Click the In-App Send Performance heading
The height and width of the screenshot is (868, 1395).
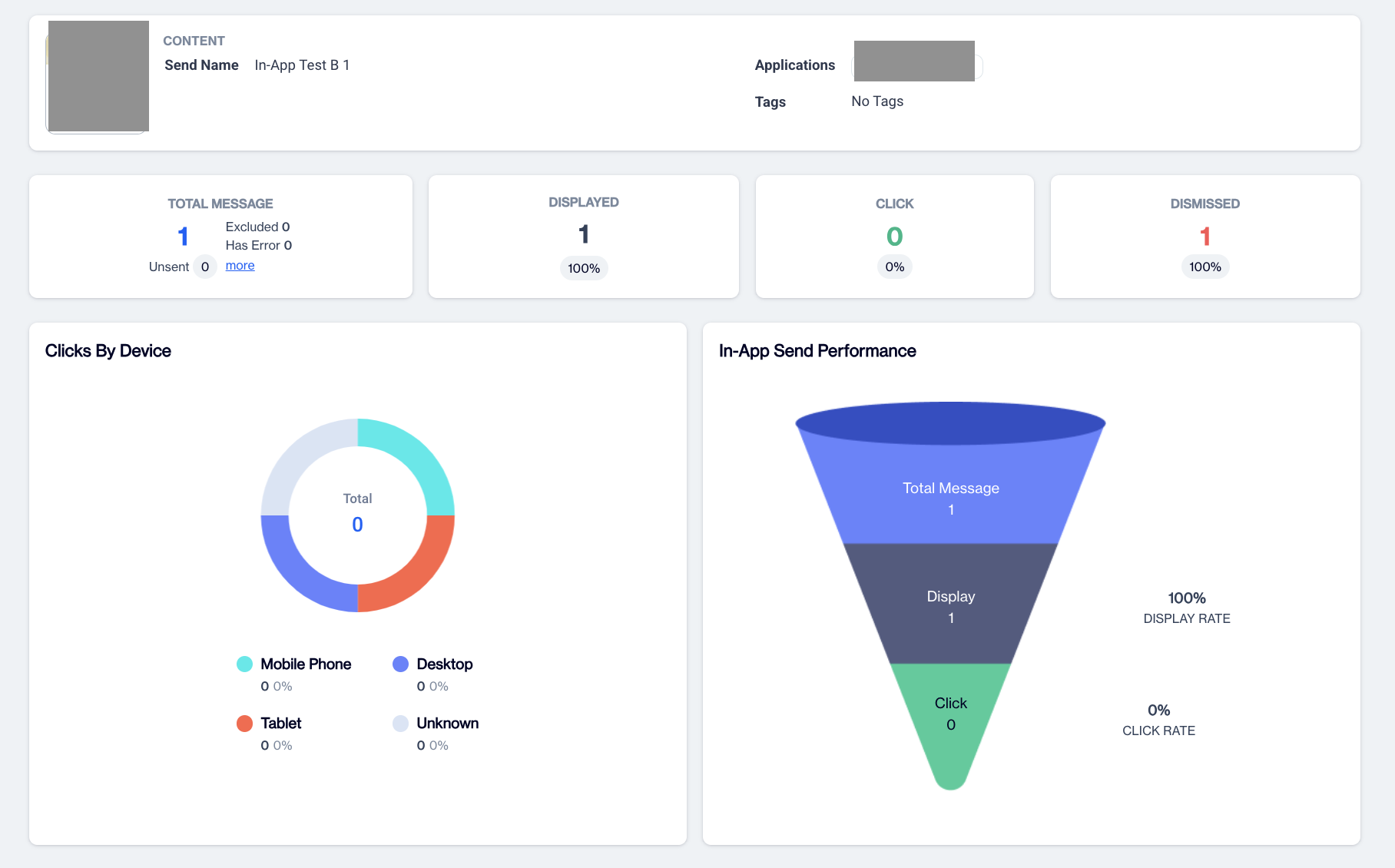tap(817, 351)
